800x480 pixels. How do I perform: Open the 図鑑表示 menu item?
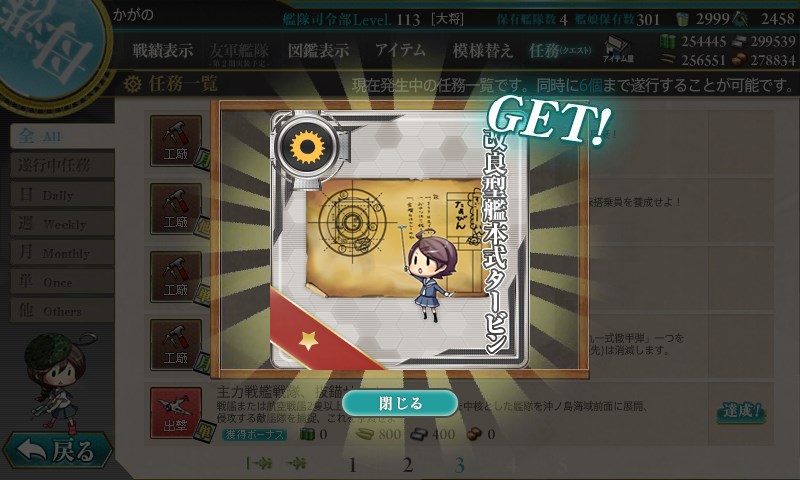tap(318, 50)
